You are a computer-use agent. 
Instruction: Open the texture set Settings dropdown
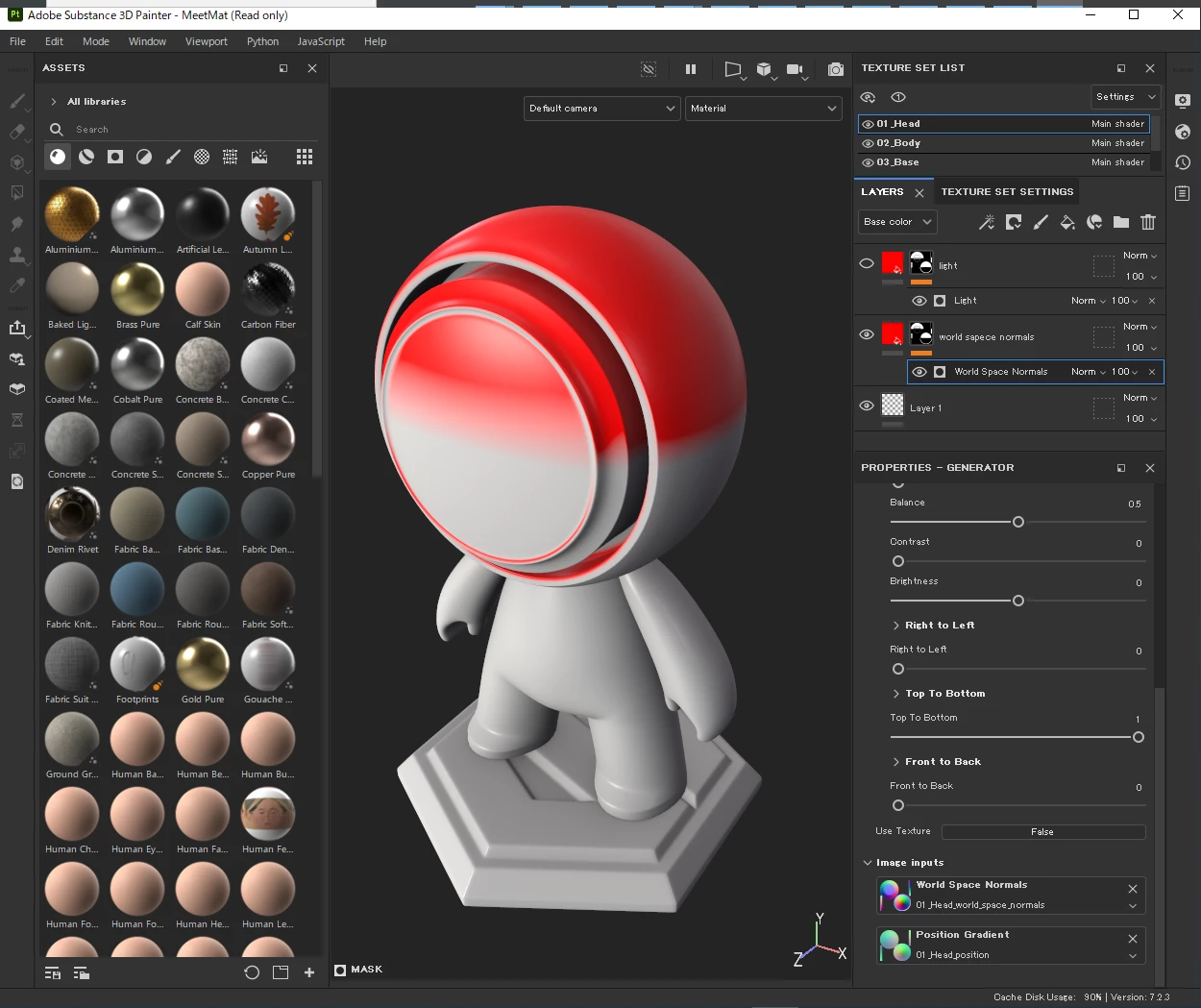click(x=1125, y=97)
